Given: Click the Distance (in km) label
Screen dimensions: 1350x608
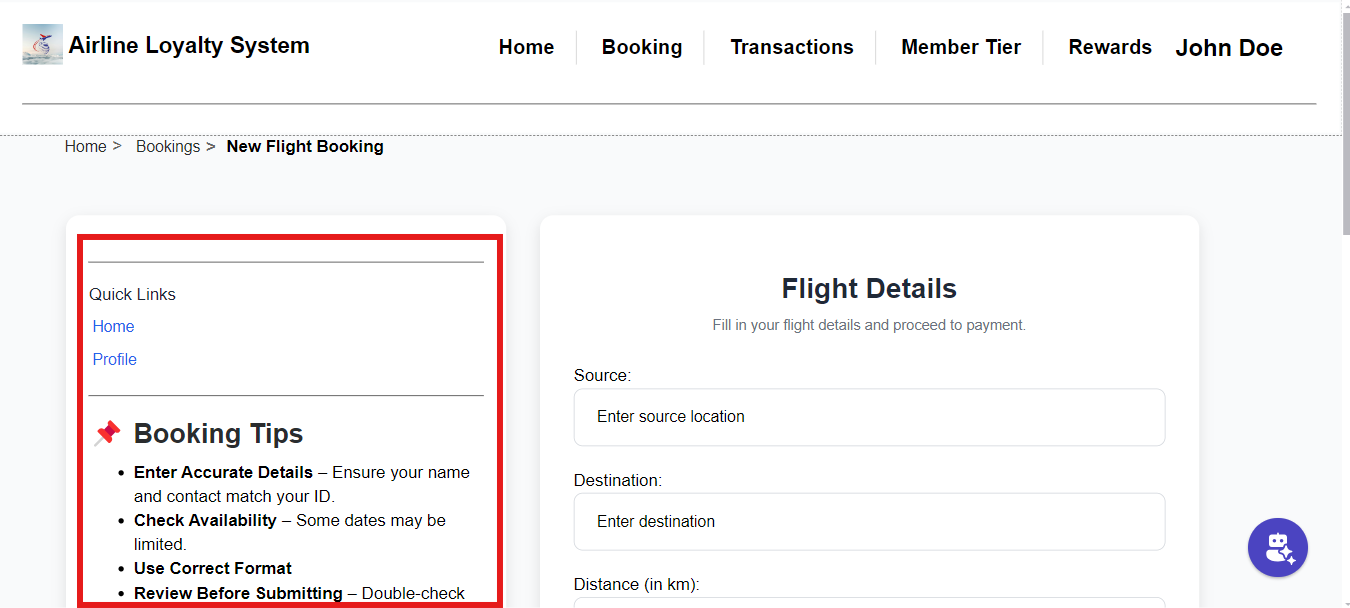Looking at the screenshot, I should tap(636, 584).
